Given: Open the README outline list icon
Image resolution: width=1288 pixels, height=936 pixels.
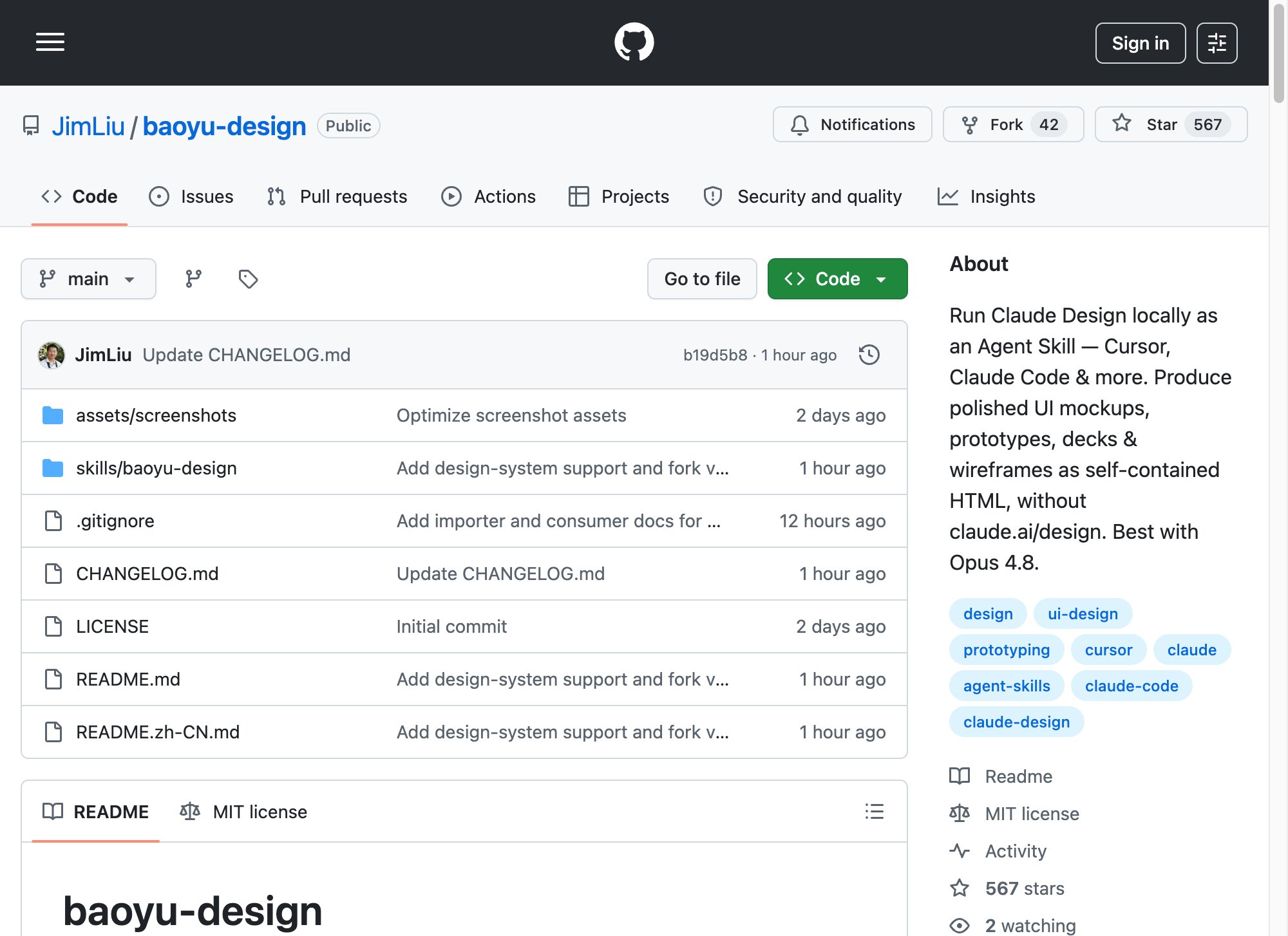Looking at the screenshot, I should 874,812.
